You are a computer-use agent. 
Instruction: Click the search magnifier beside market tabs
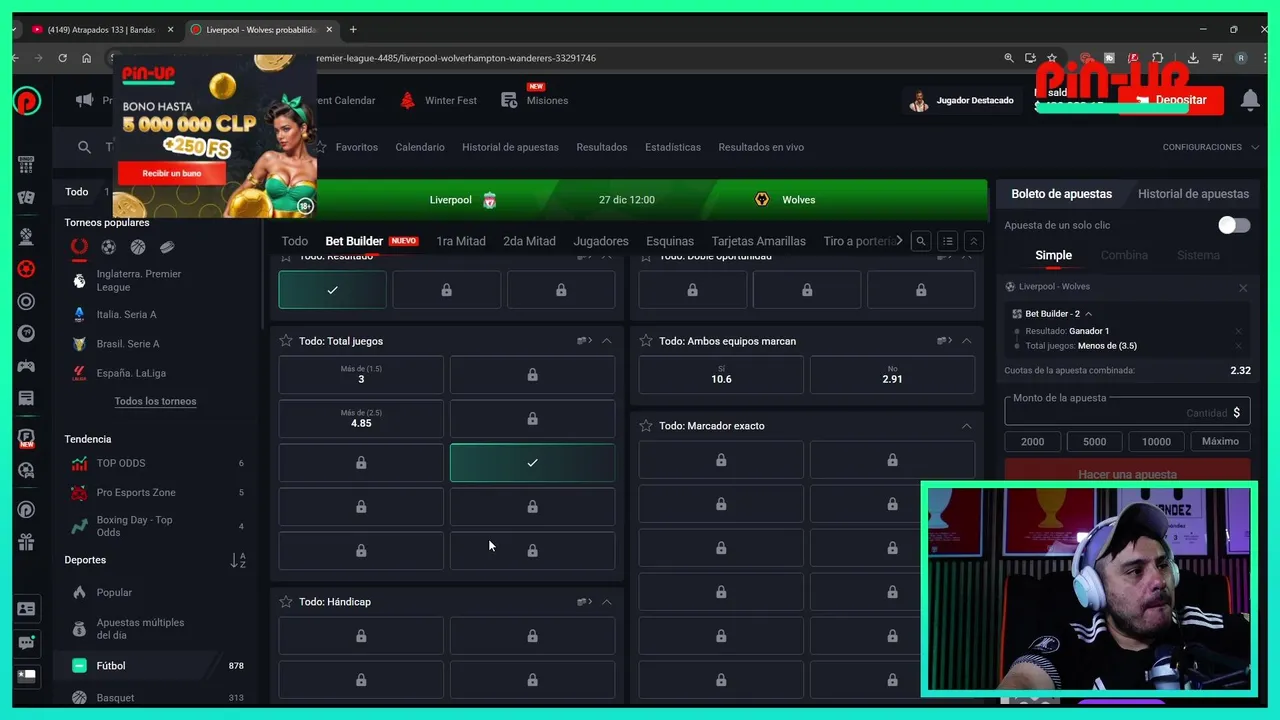[x=921, y=241]
